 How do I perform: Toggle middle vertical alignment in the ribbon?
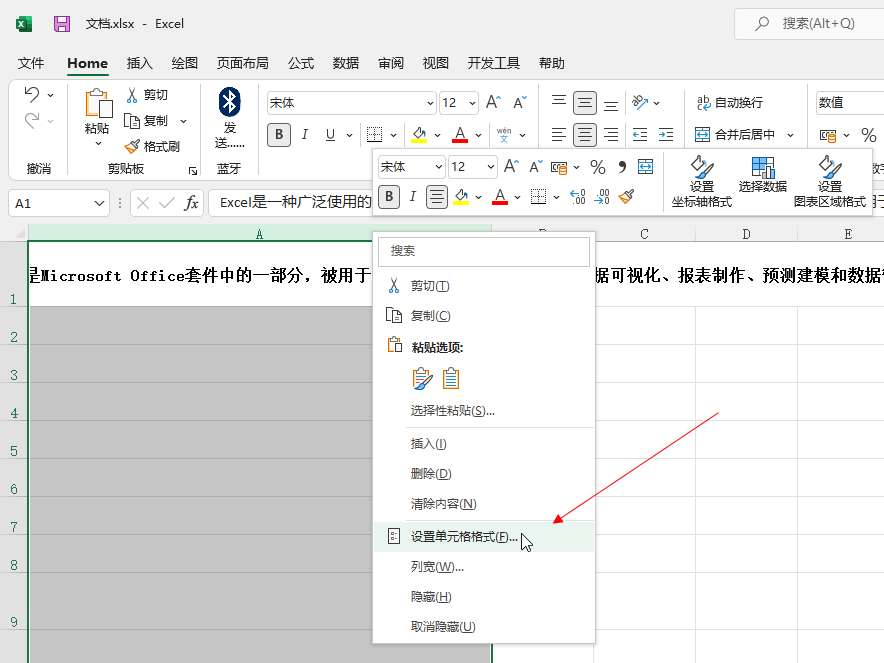(585, 103)
